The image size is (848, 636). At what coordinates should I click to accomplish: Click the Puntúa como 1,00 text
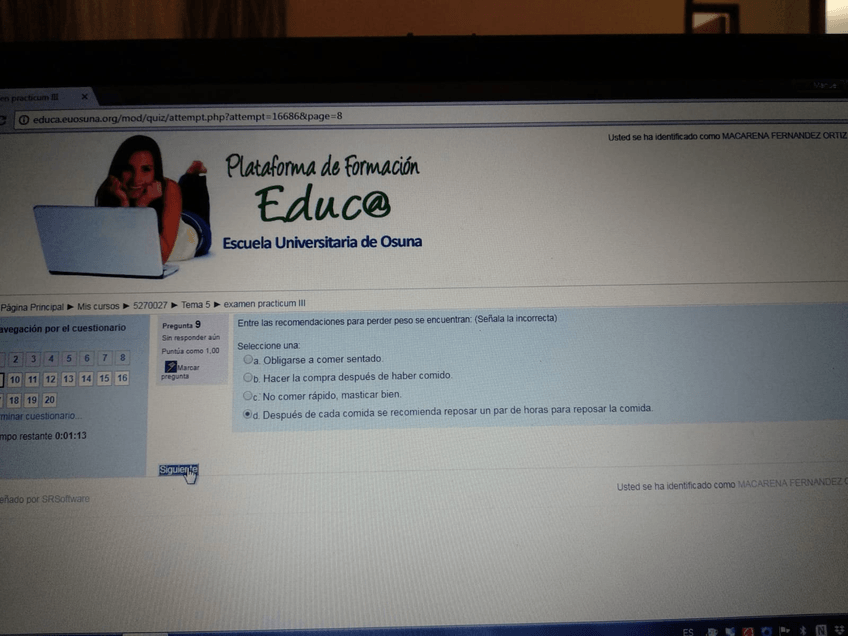click(190, 351)
